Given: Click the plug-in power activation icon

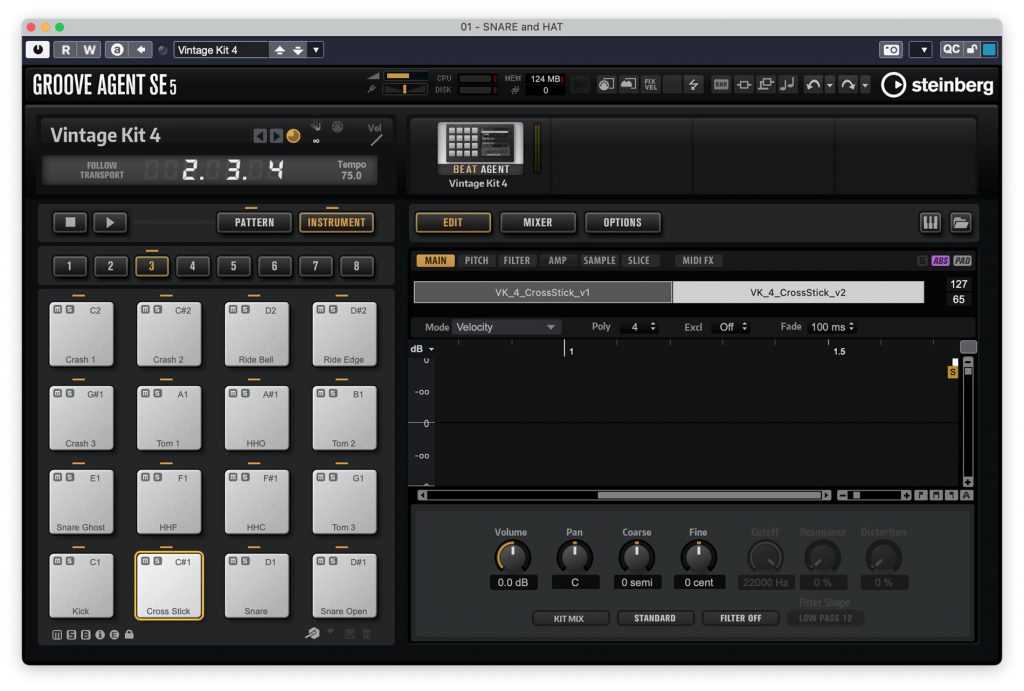Looking at the screenshot, I should [37, 50].
